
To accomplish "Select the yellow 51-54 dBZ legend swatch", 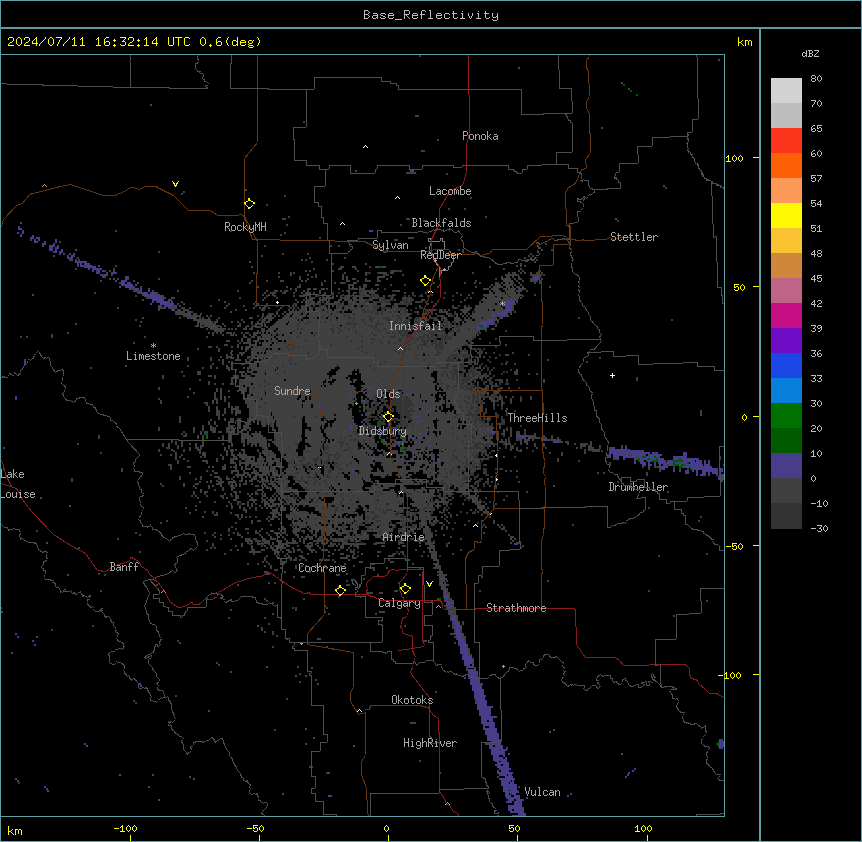I will coord(786,215).
